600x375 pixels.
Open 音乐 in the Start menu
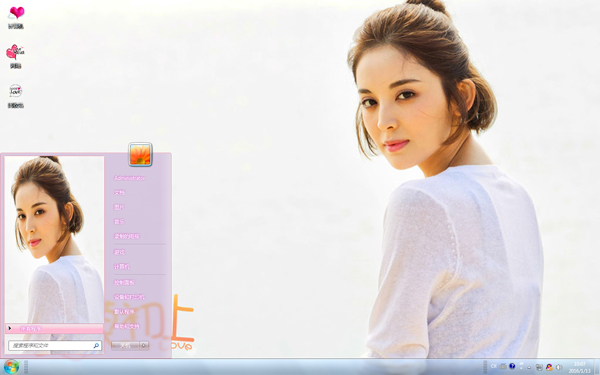point(119,222)
